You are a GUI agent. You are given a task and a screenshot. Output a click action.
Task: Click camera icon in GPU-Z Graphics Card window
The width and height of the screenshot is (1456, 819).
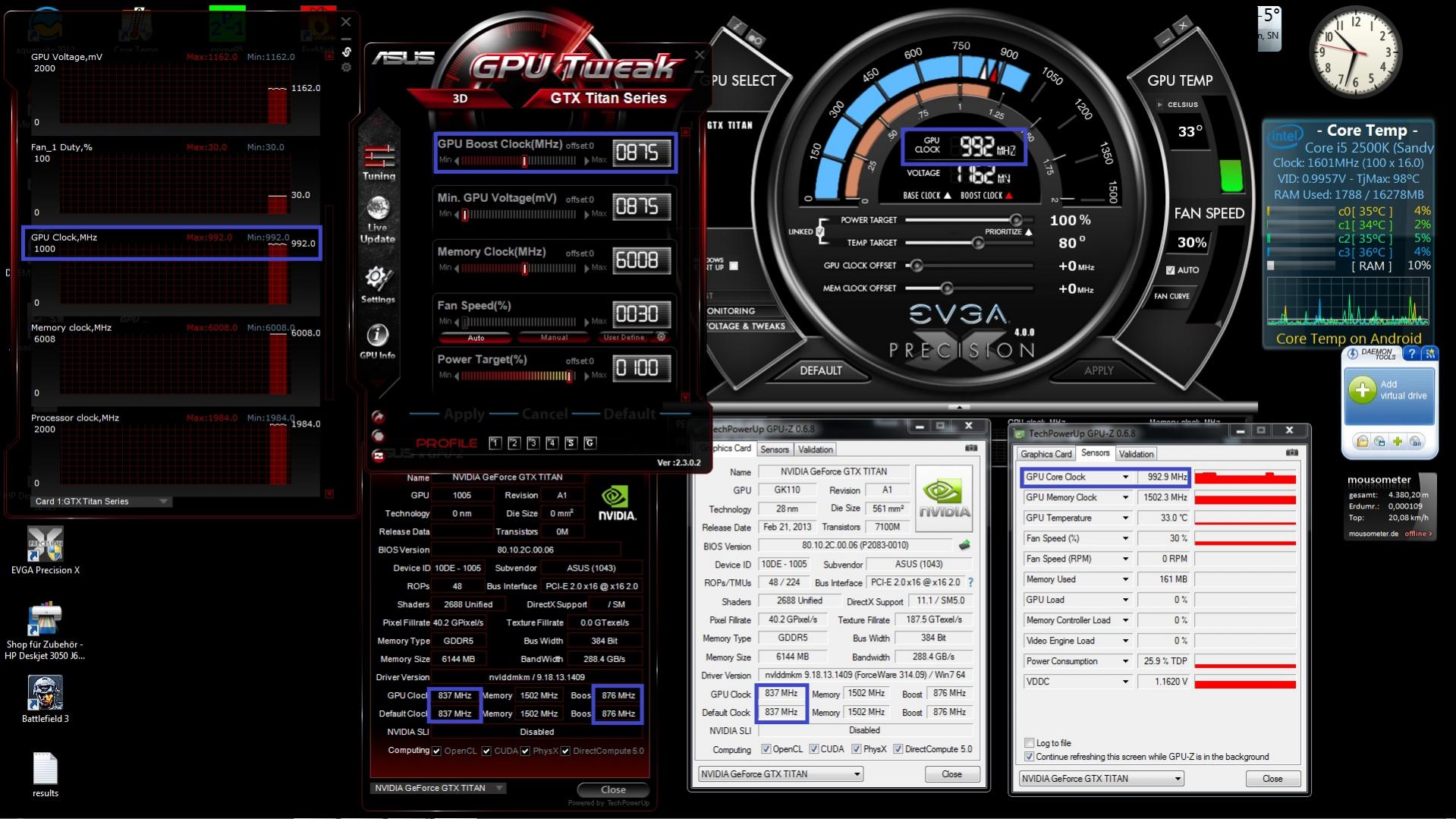pyautogui.click(x=971, y=448)
